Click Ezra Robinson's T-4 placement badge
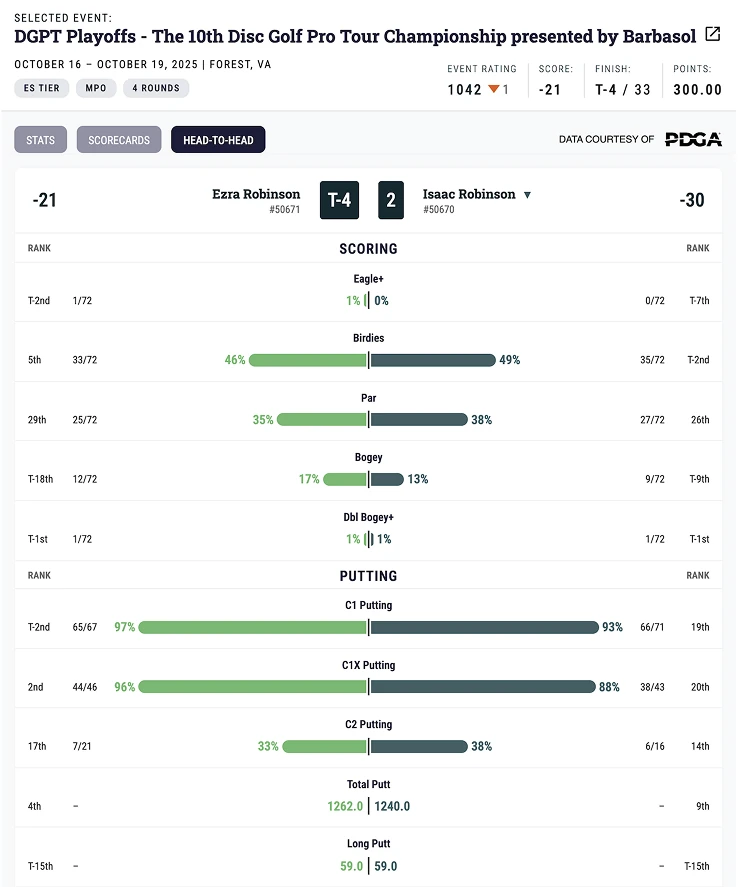The image size is (738, 887). tap(340, 200)
